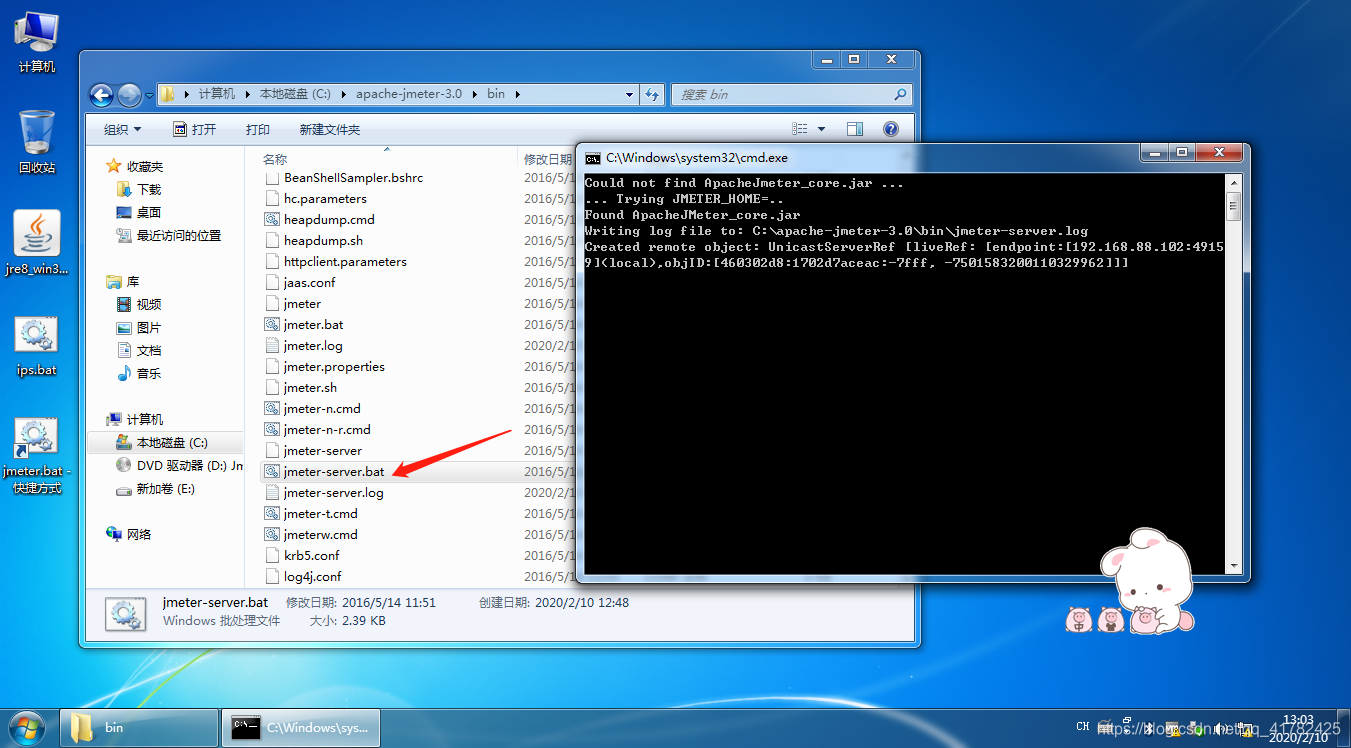
Task: Select the httpclient.parameters file
Action: click(345, 261)
